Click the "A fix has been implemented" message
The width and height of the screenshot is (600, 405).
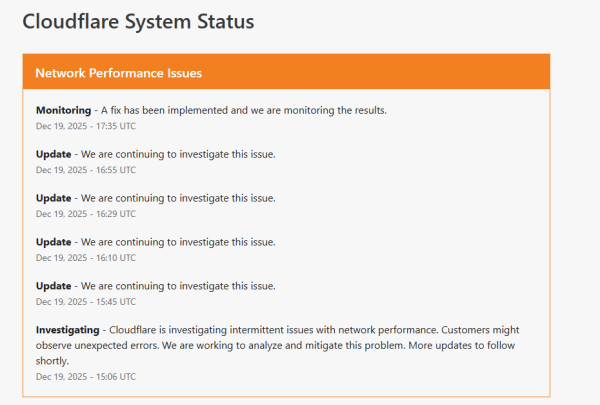click(243, 110)
